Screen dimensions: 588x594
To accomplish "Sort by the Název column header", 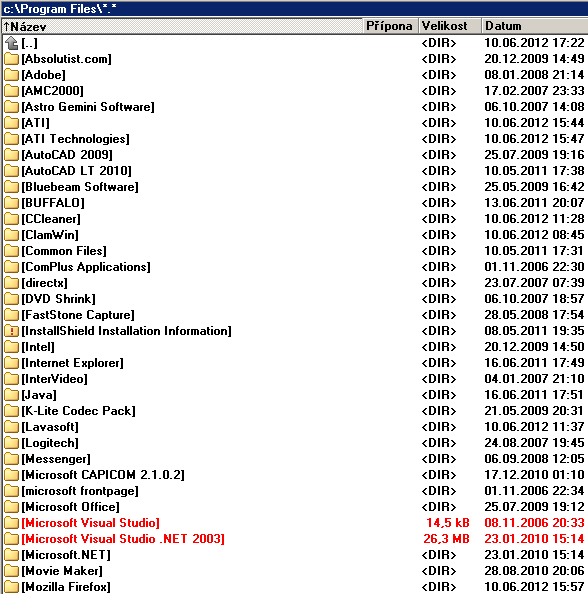I will tap(182, 26).
